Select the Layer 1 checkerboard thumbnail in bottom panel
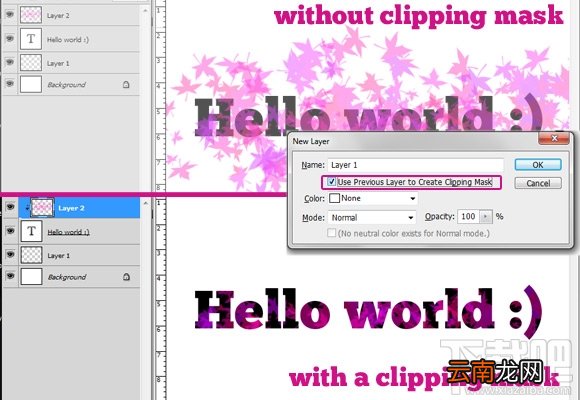The image size is (580, 400). coord(31,255)
